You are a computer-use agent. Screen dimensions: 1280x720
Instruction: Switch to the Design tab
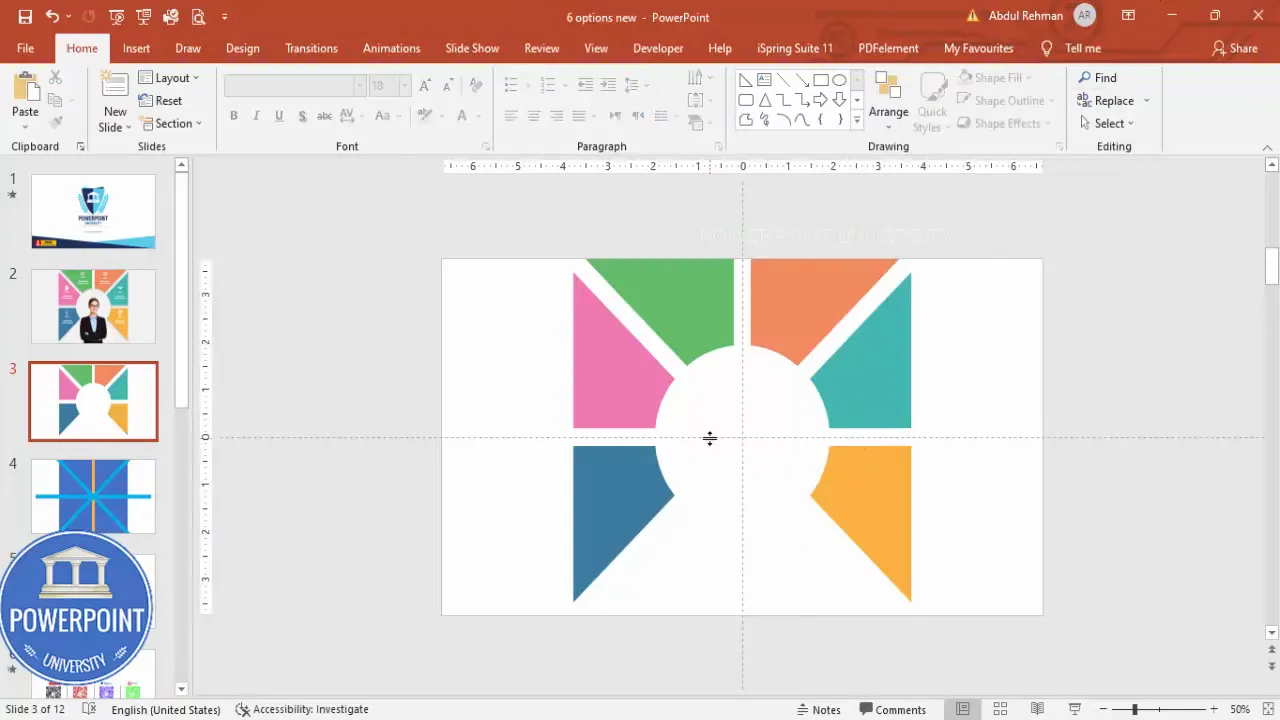tap(242, 48)
